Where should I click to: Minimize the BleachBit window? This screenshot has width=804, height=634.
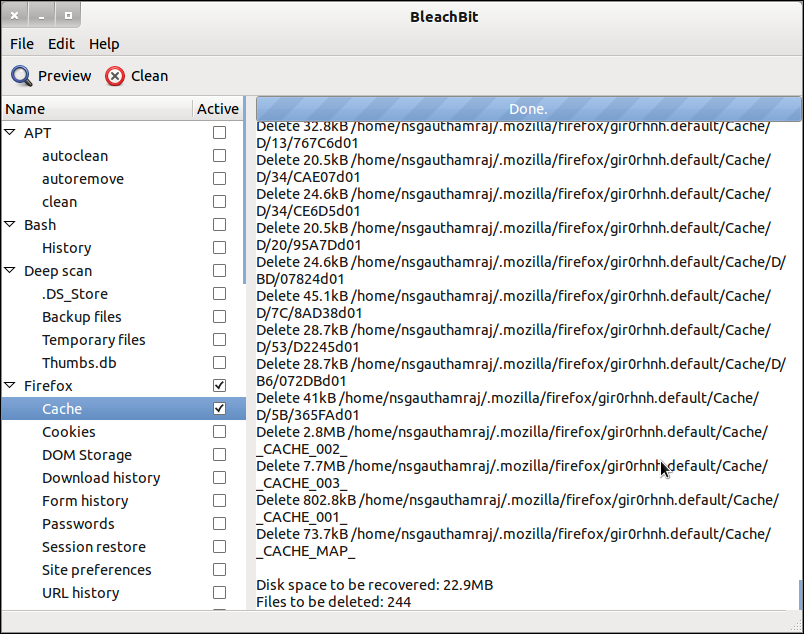point(41,15)
